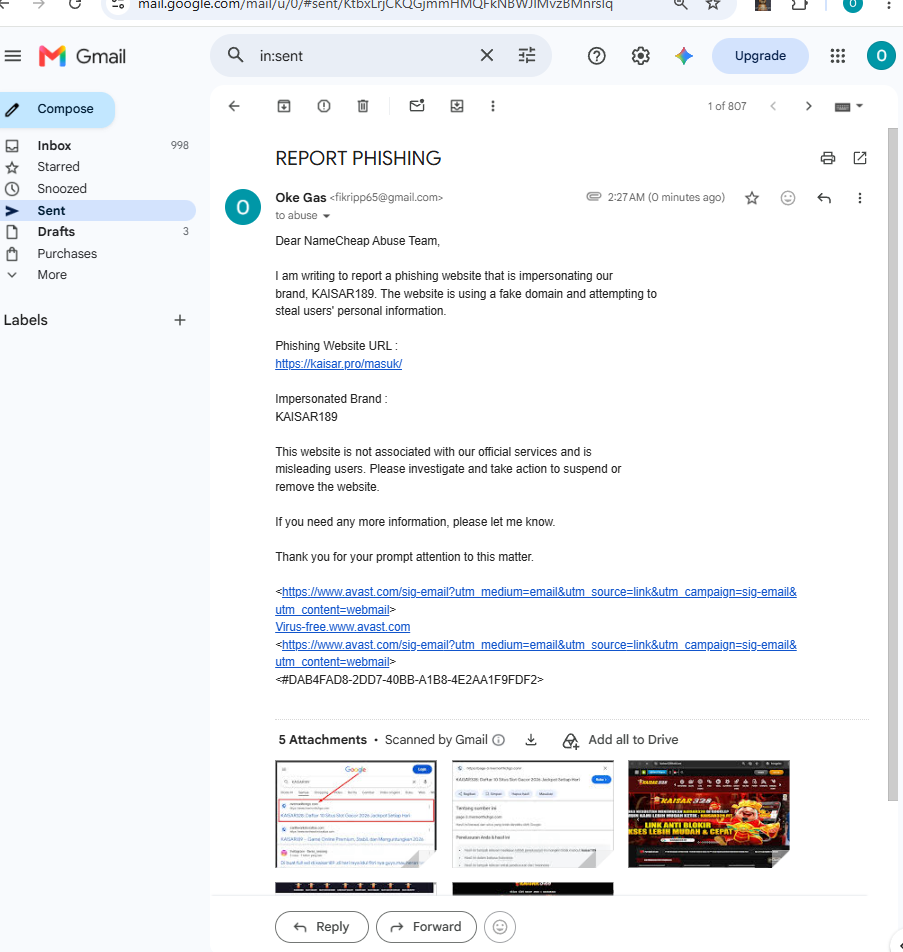This screenshot has height=952, width=903.
Task: Open Gmail support help icon
Action: 596,56
